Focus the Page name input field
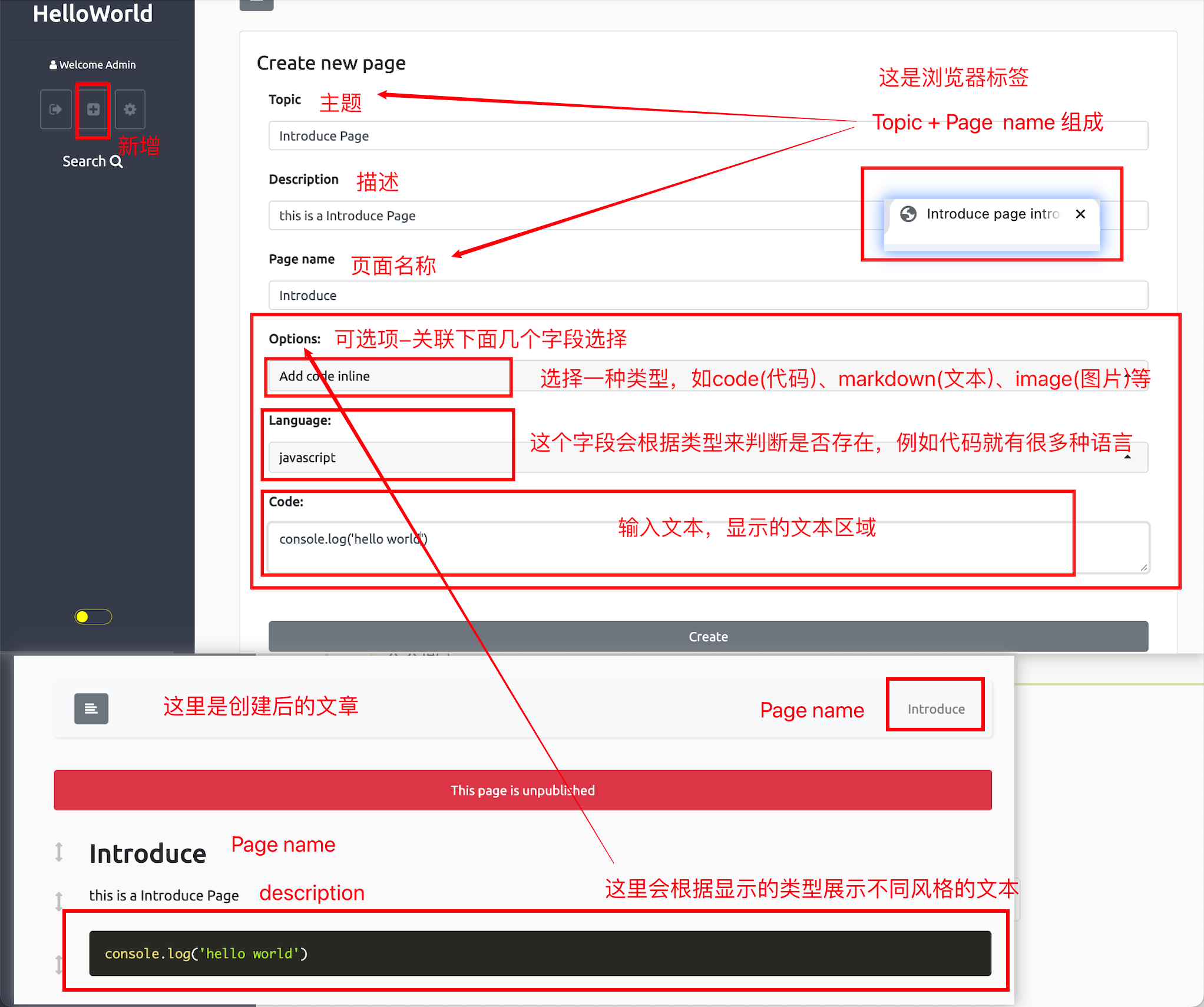1204x1007 pixels. 708,296
